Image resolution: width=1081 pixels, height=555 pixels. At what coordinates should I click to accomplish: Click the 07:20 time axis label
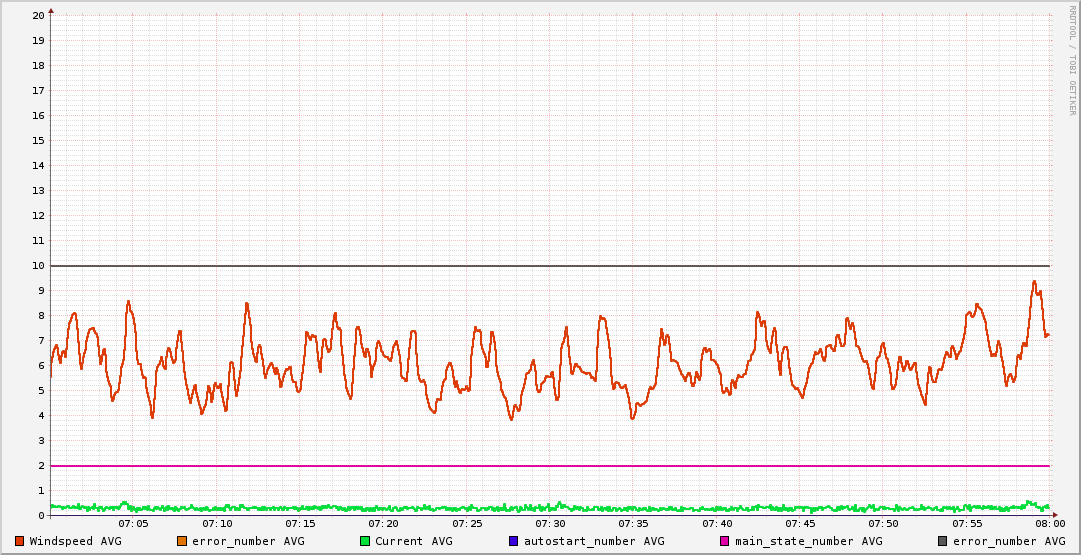point(383,524)
